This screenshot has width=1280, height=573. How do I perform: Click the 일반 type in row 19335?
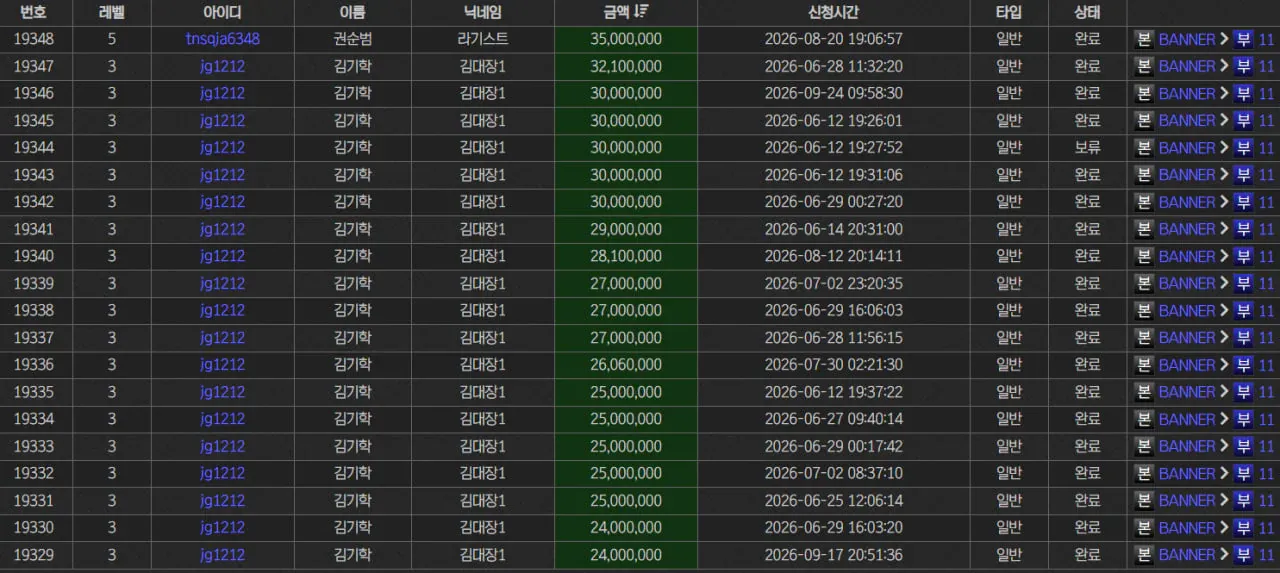(1009, 392)
